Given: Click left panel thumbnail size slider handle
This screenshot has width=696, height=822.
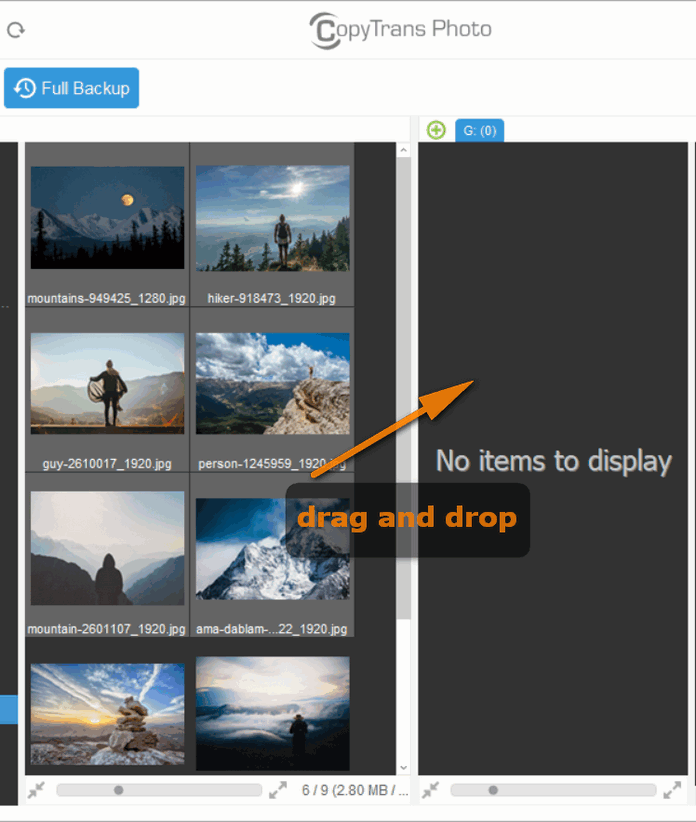Looking at the screenshot, I should pyautogui.click(x=118, y=790).
